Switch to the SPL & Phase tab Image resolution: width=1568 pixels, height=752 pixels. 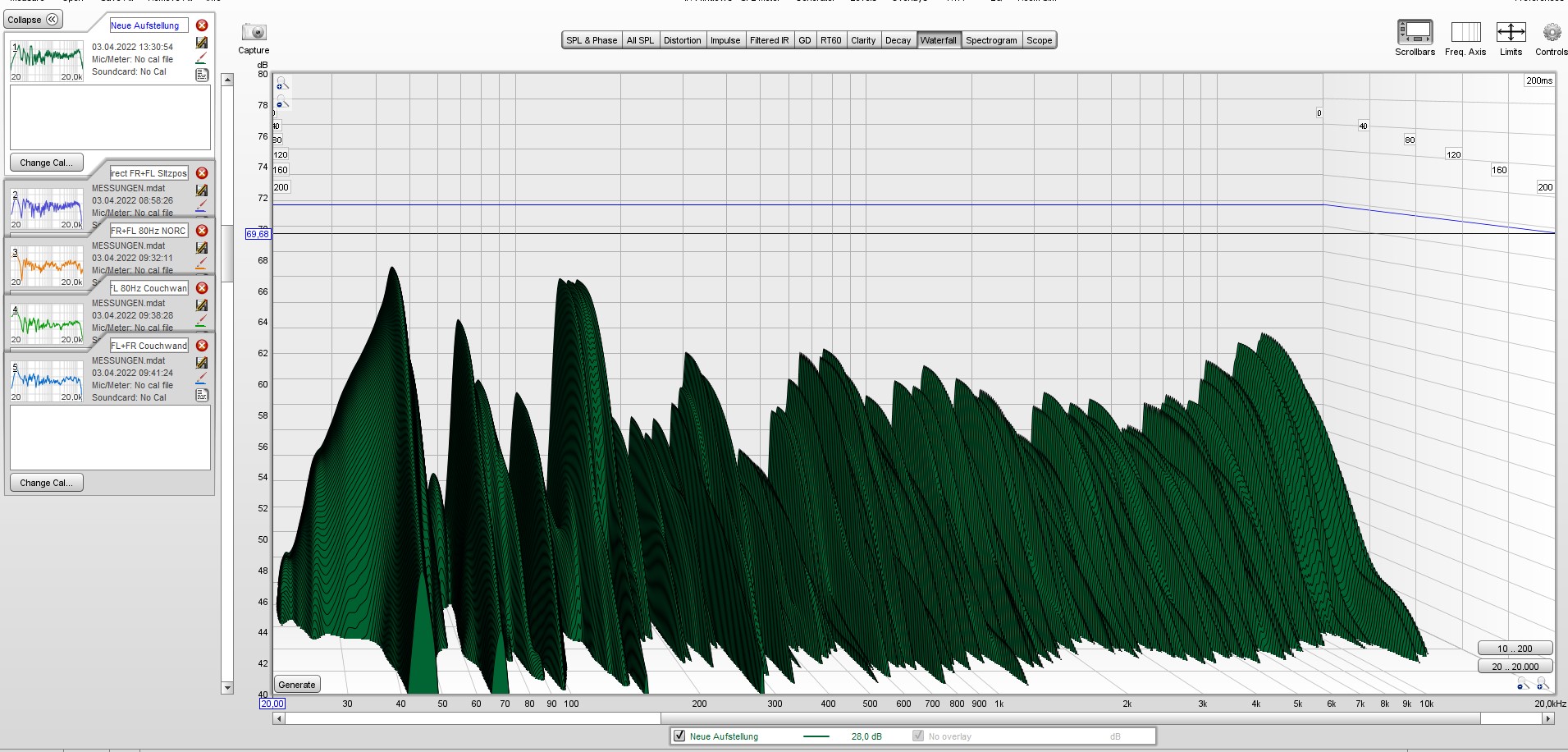pos(591,40)
